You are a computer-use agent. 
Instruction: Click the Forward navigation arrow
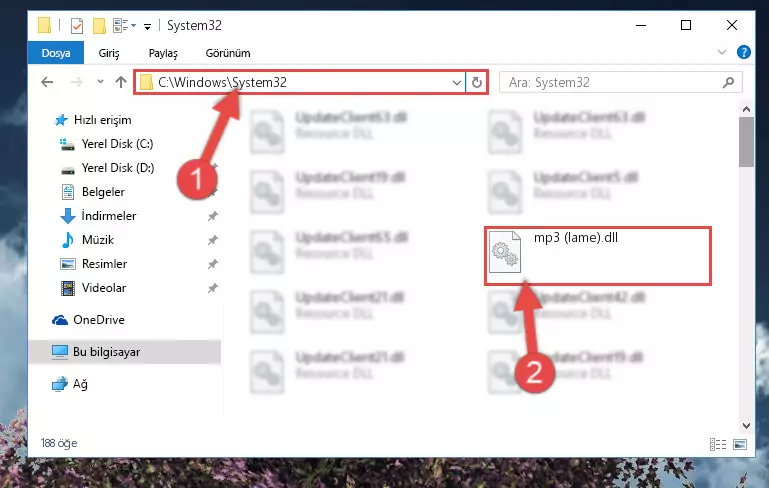[77, 82]
